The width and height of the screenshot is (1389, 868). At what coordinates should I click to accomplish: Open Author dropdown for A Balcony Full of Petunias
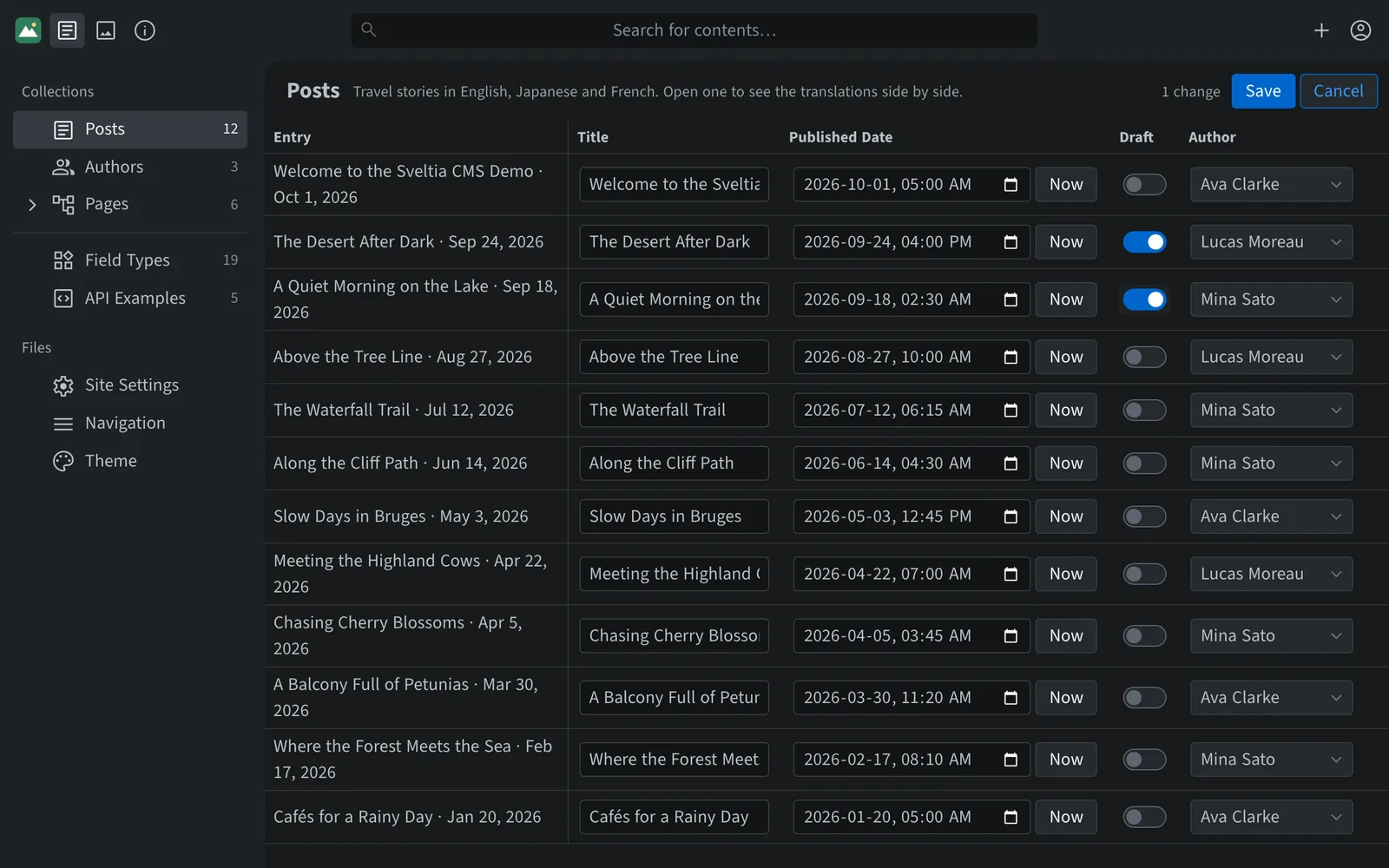(1271, 698)
